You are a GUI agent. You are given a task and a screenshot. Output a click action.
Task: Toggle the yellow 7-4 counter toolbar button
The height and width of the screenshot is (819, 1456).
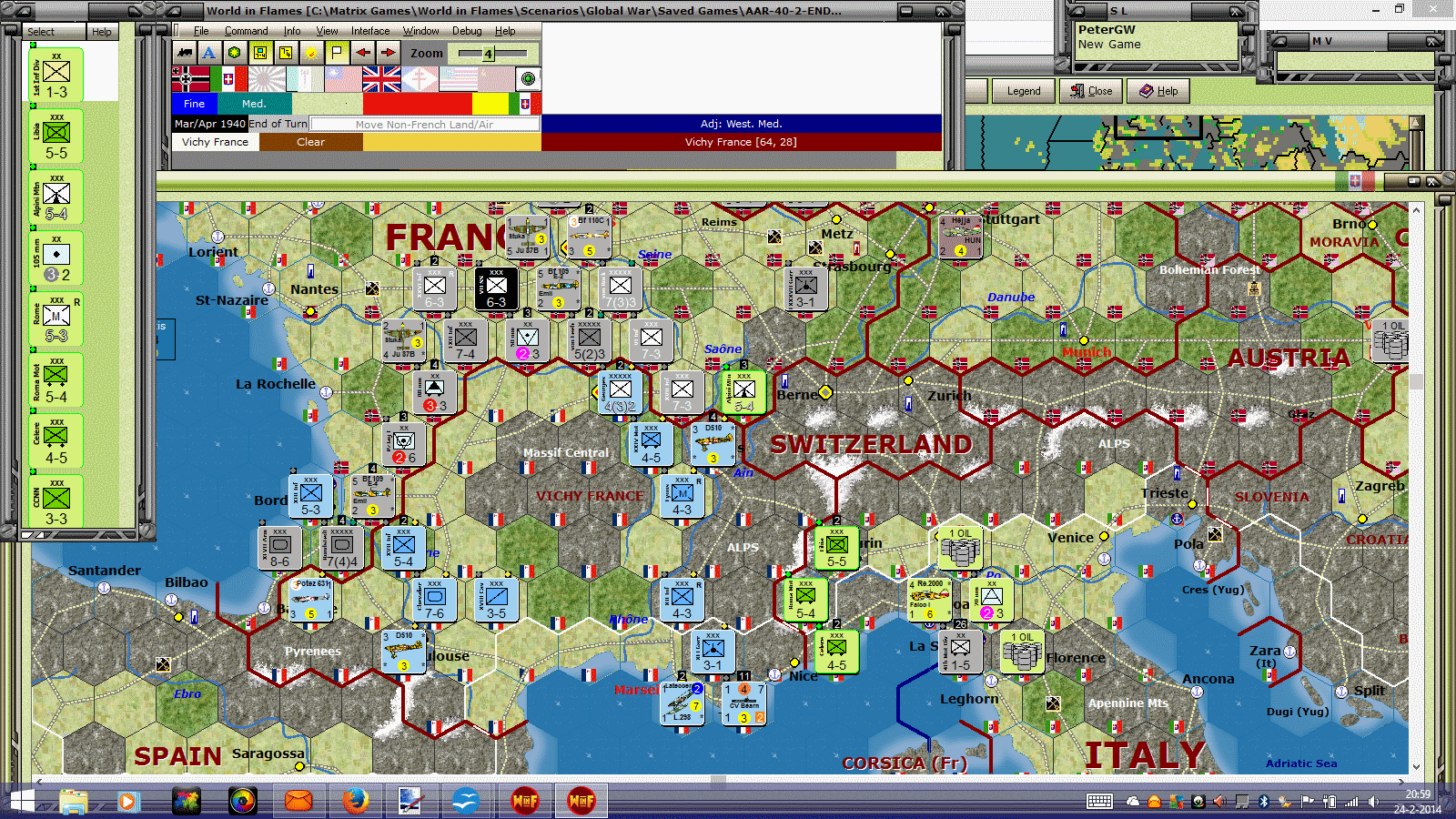pyautogui.click(x=286, y=53)
